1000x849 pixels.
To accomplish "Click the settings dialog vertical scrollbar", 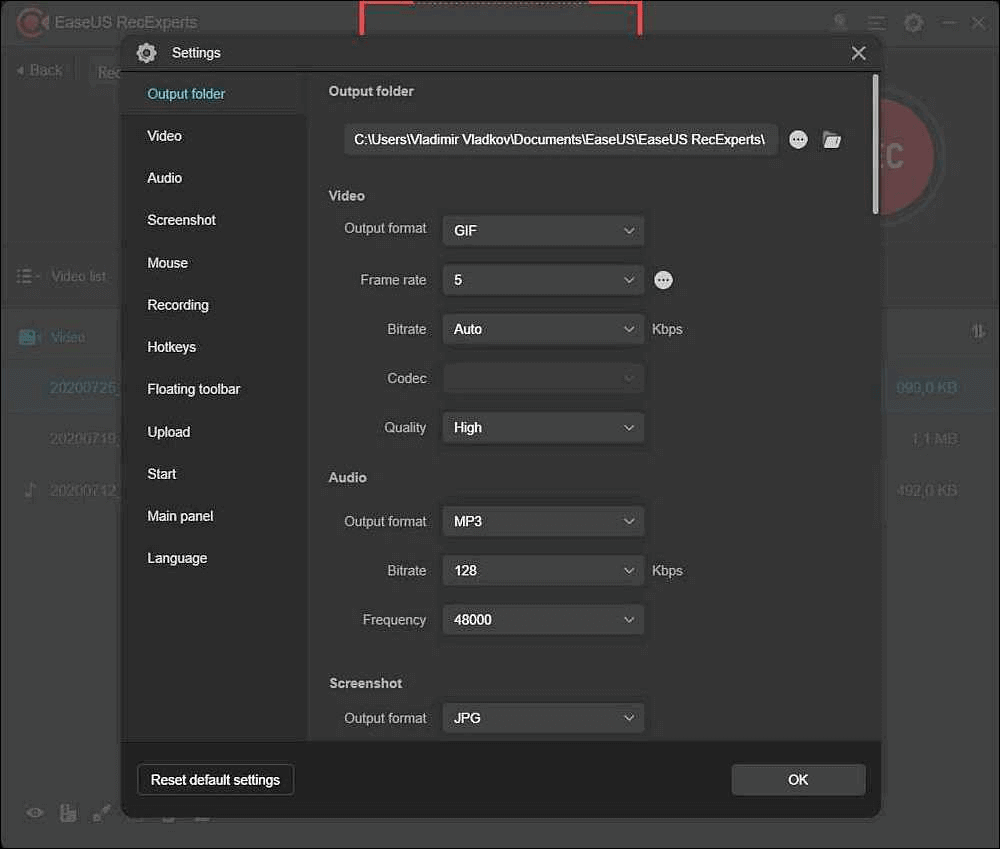I will pyautogui.click(x=875, y=144).
